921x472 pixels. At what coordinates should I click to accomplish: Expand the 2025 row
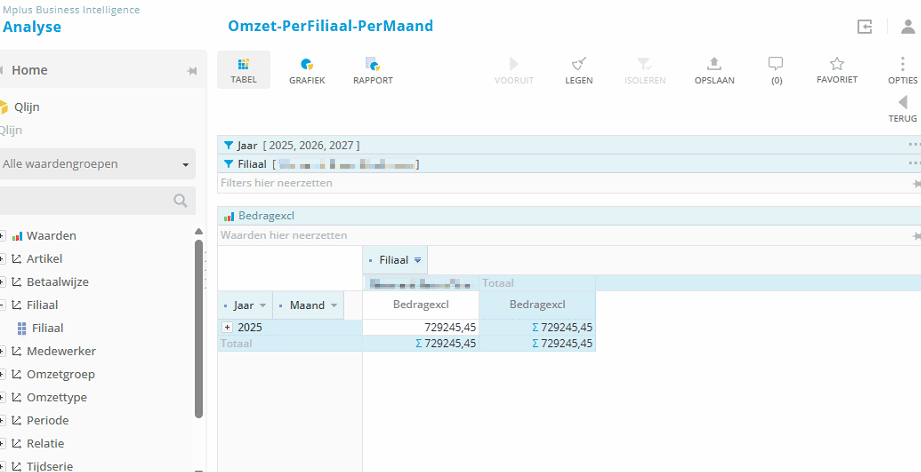[228, 328]
